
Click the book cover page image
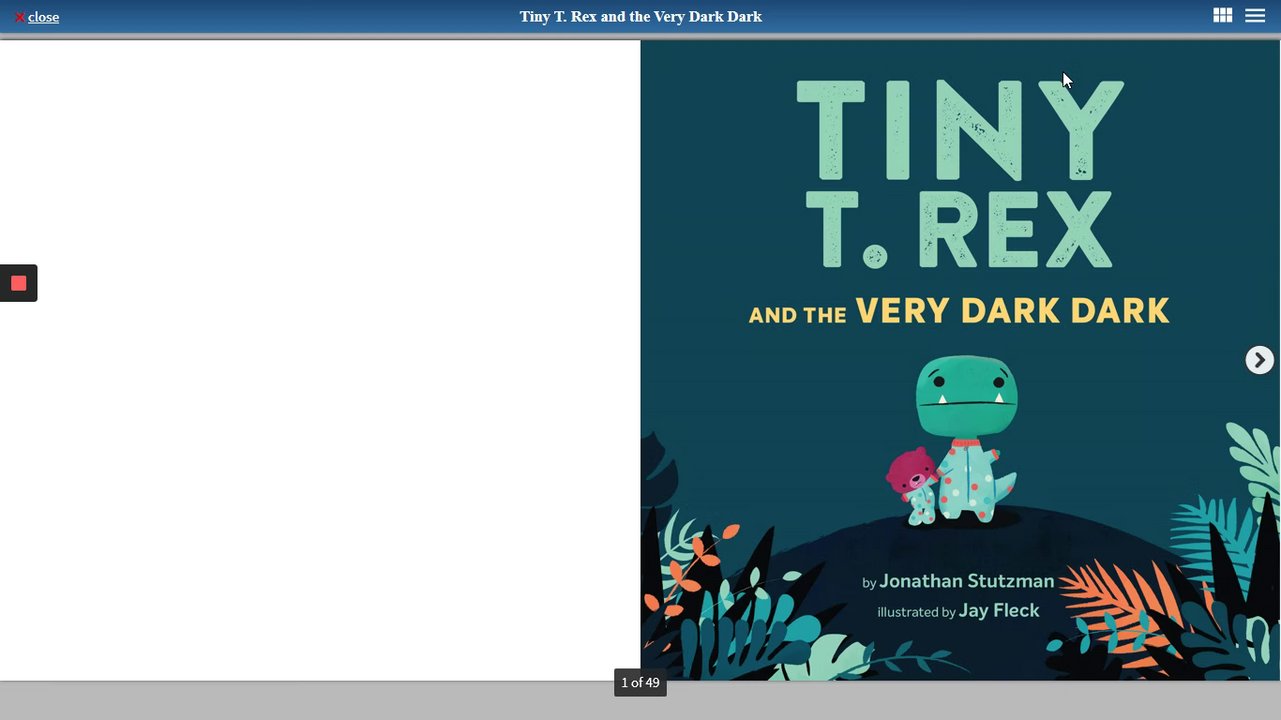click(960, 360)
